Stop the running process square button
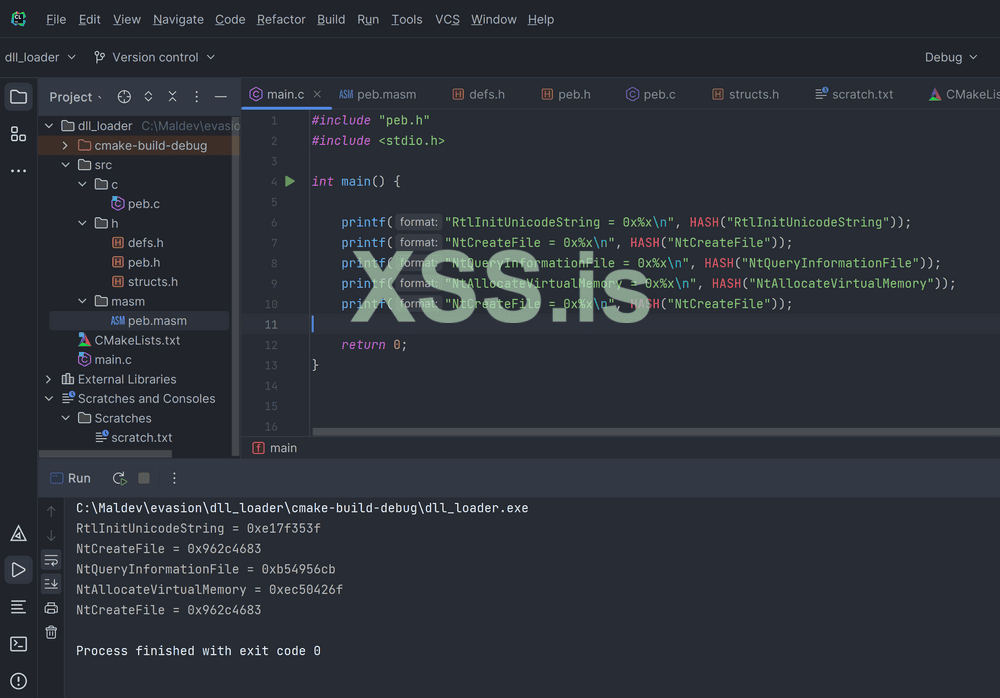Screen dimensions: 1000x698 [x=144, y=478]
